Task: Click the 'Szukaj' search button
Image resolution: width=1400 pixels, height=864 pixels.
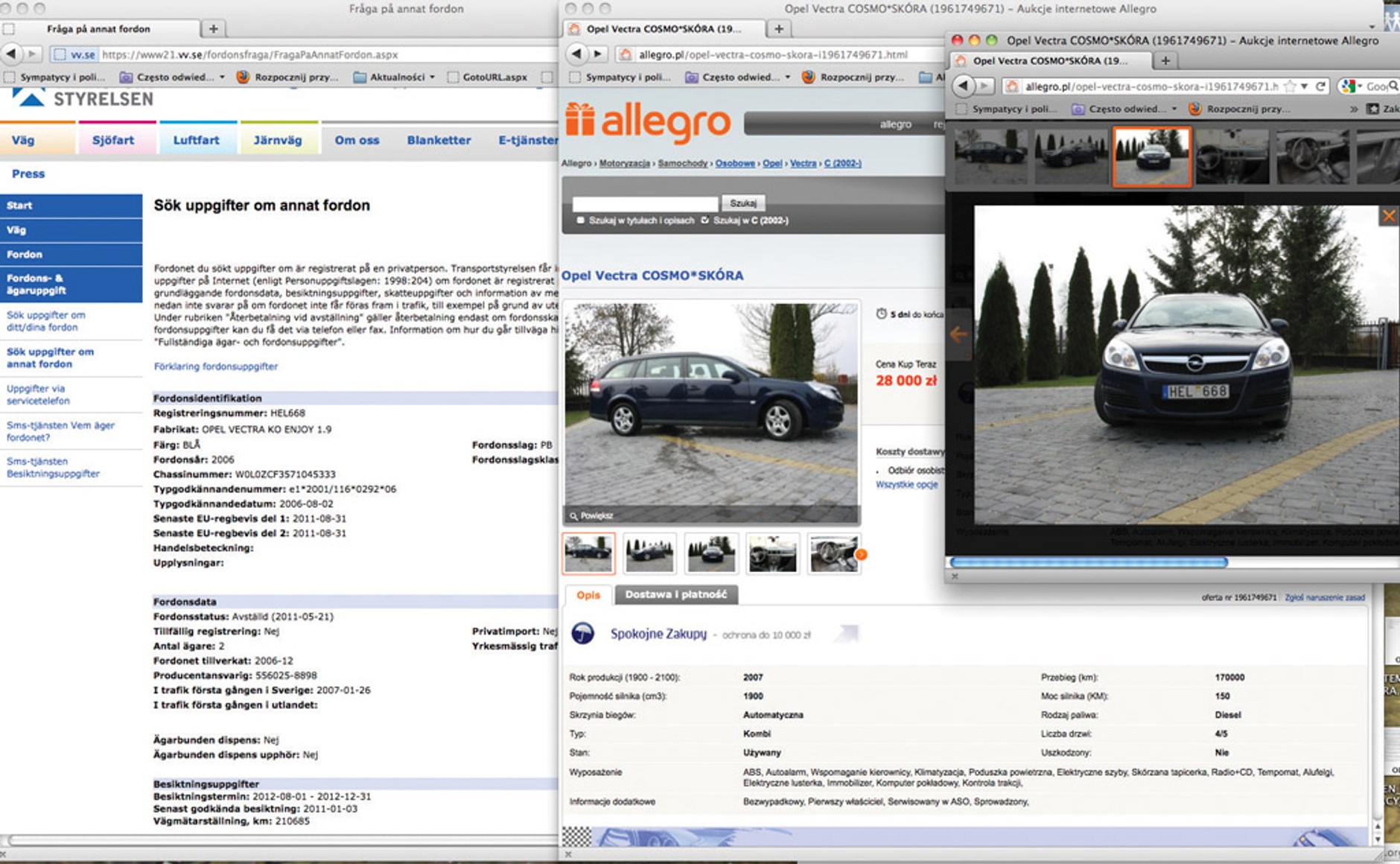Action: [x=742, y=203]
